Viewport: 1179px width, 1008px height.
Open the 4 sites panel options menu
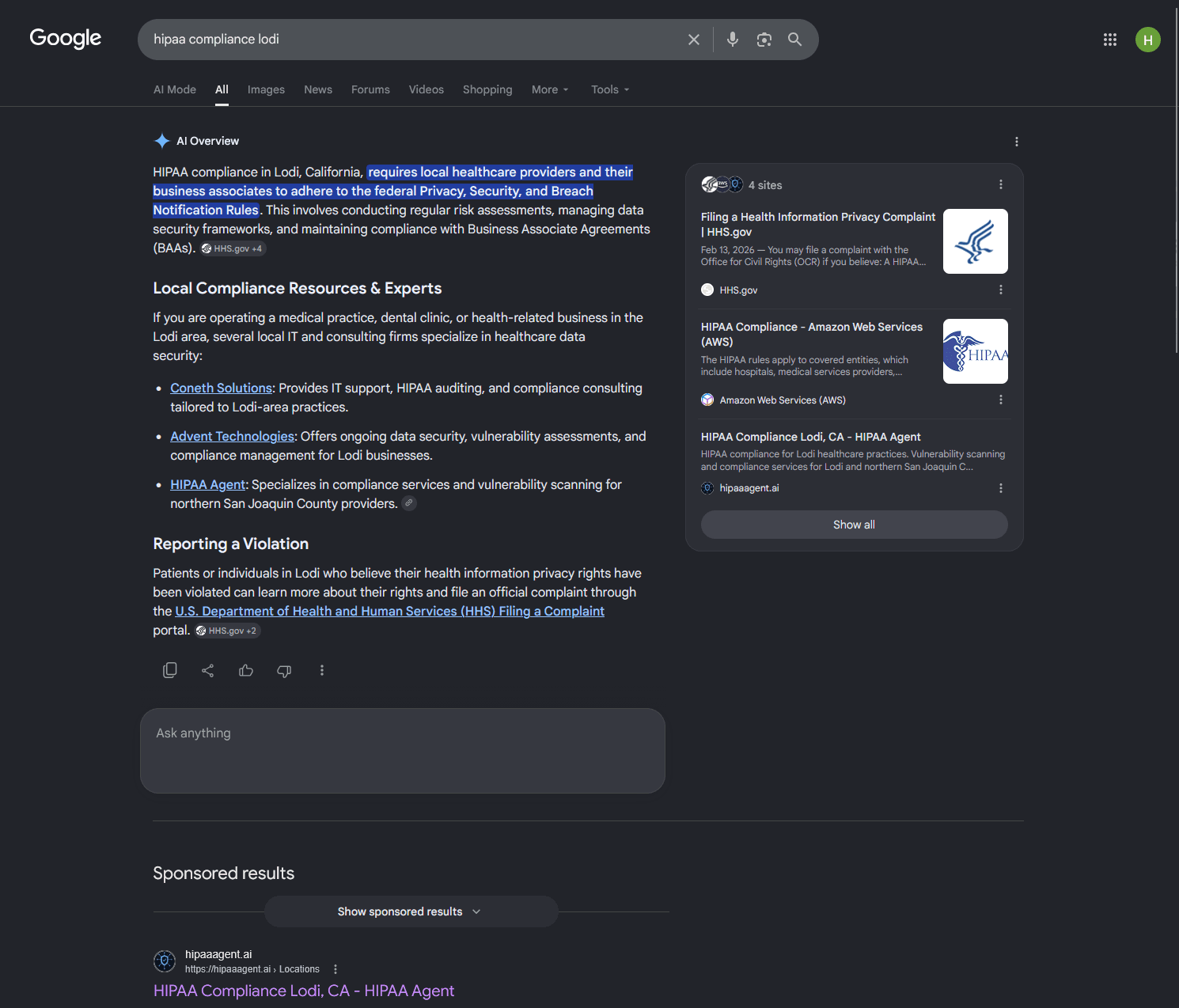pos(1001,184)
